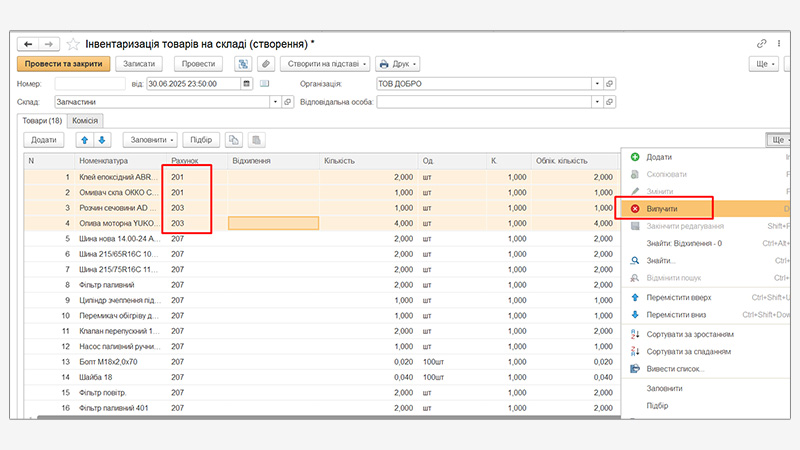Click the back navigation arrow
This screenshot has width=800, height=450.
[28, 44]
